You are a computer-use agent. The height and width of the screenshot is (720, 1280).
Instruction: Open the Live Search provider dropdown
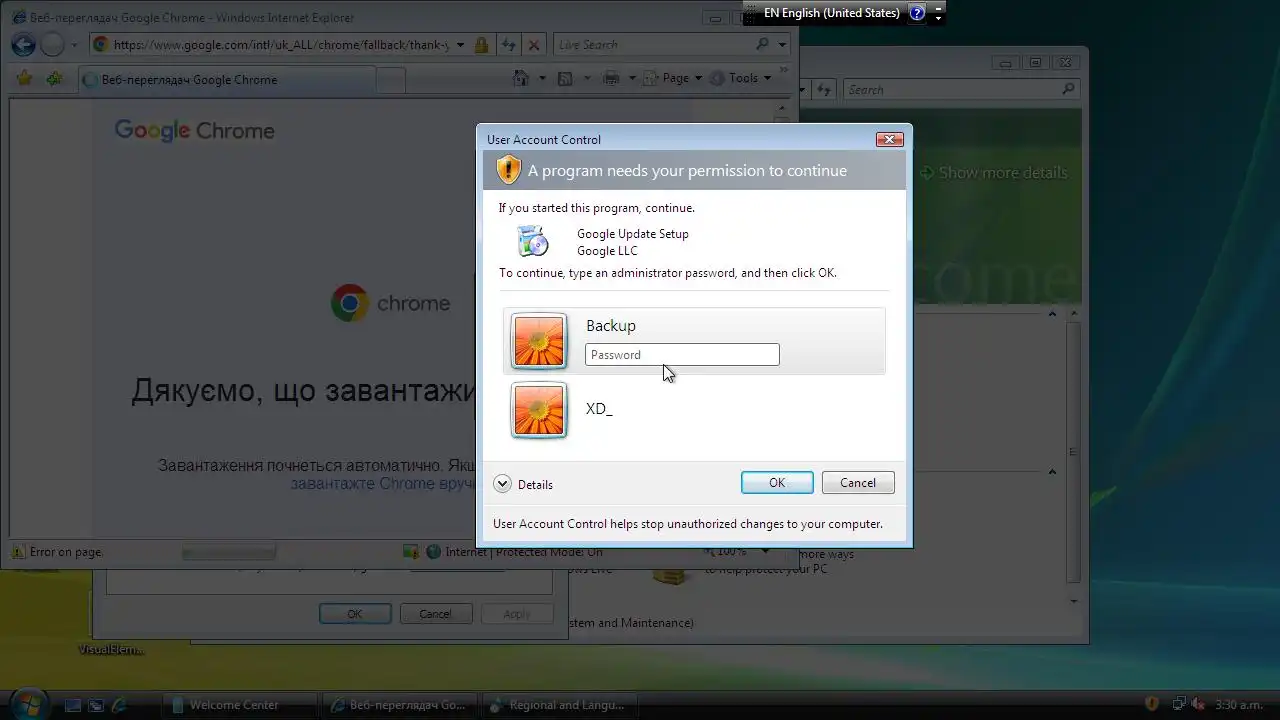pos(783,45)
